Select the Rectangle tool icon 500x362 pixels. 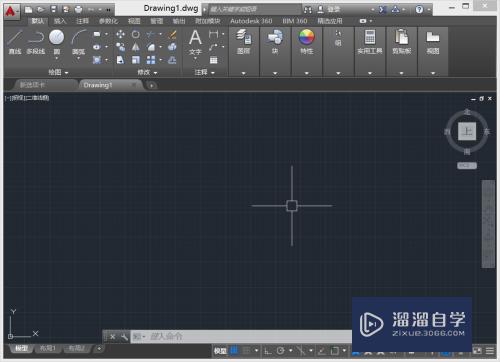[x=97, y=34]
